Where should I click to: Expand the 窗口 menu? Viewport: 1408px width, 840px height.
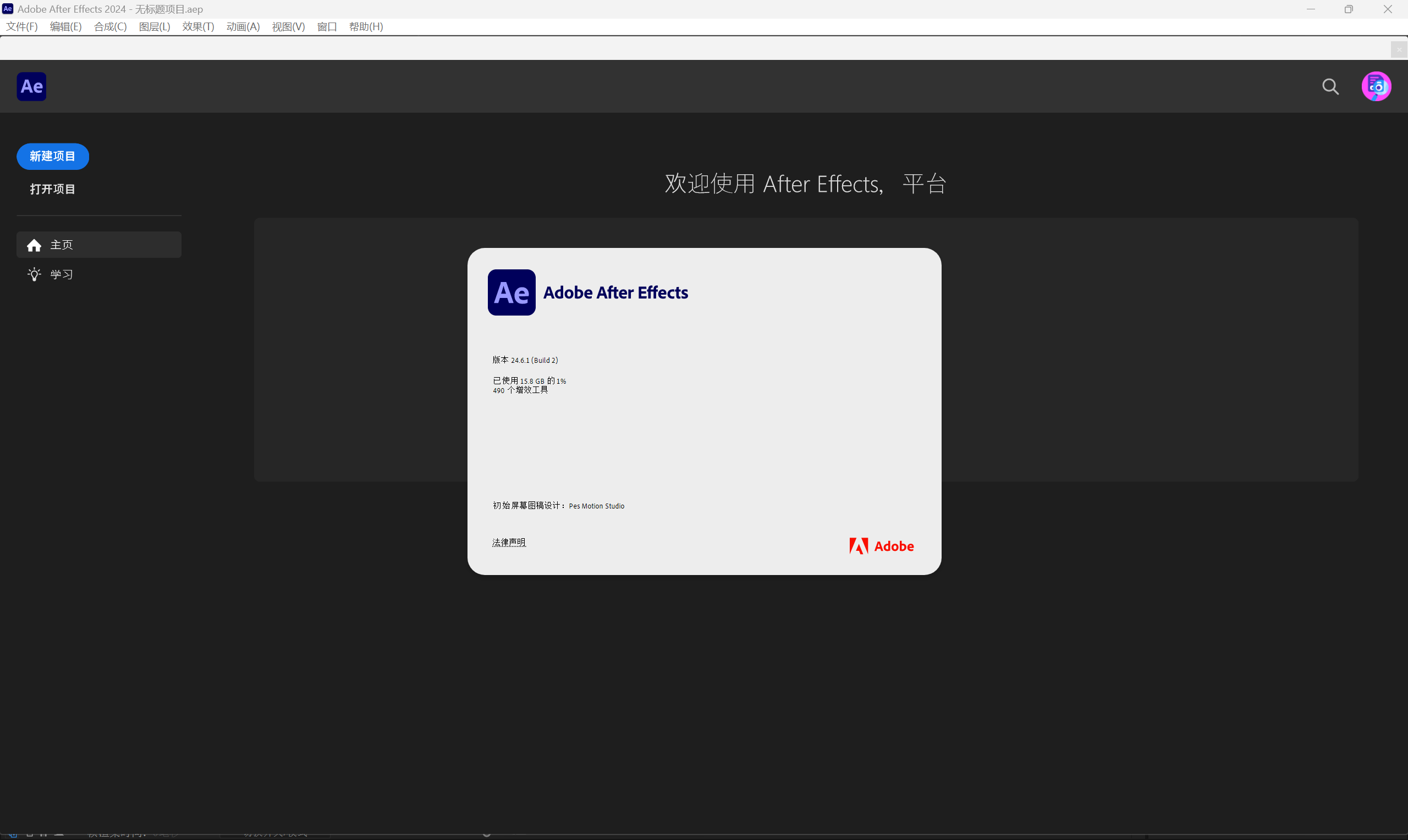[327, 26]
